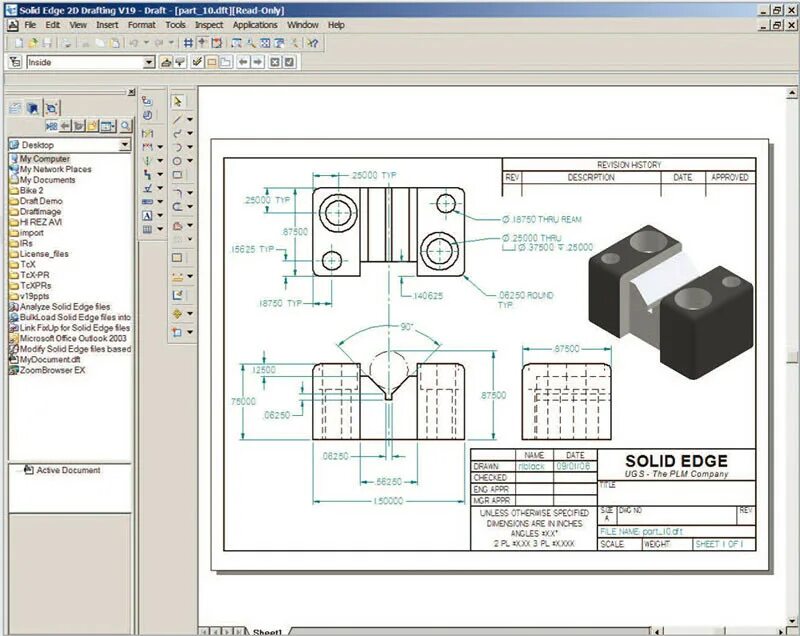Open the Insert menu
The height and width of the screenshot is (636, 800).
click(x=107, y=25)
